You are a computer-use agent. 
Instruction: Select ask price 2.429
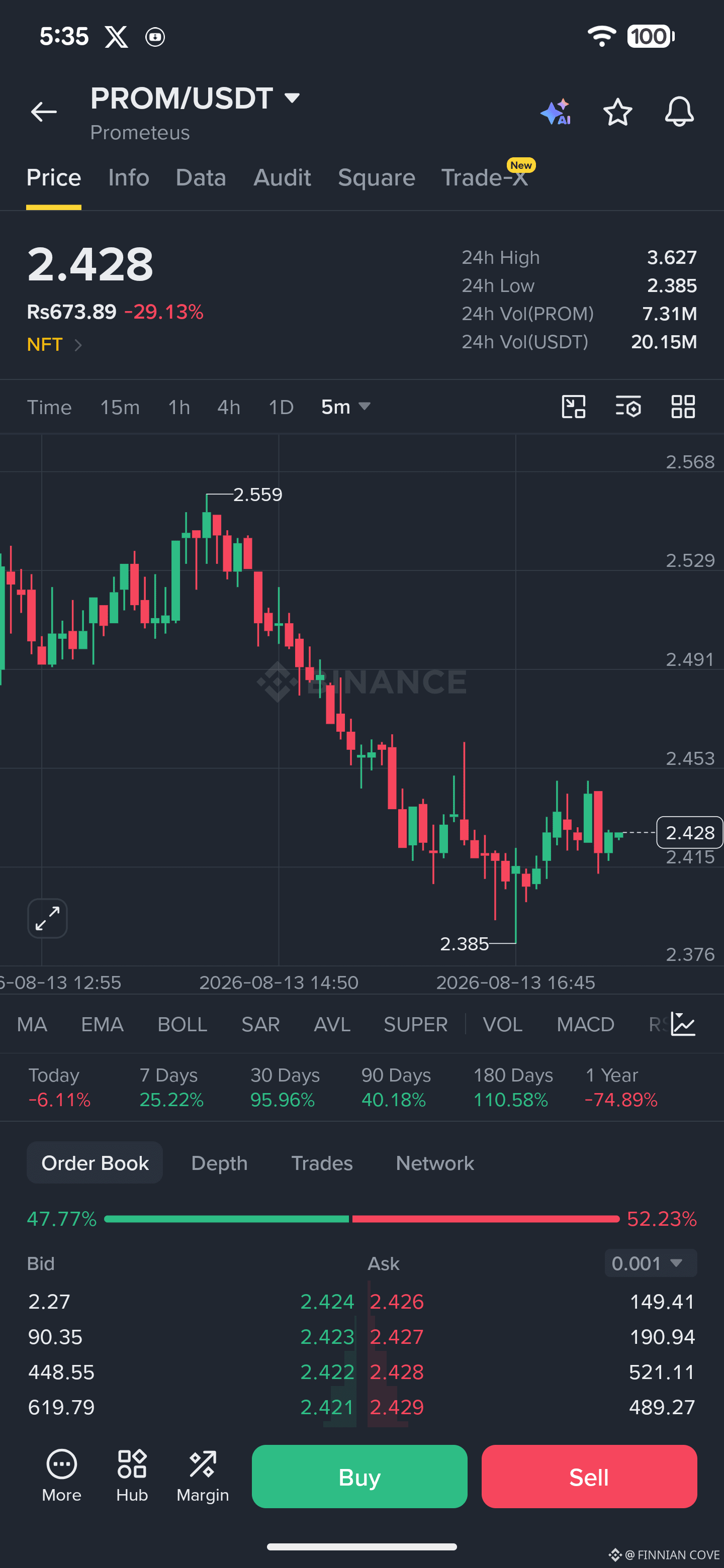point(396,1407)
